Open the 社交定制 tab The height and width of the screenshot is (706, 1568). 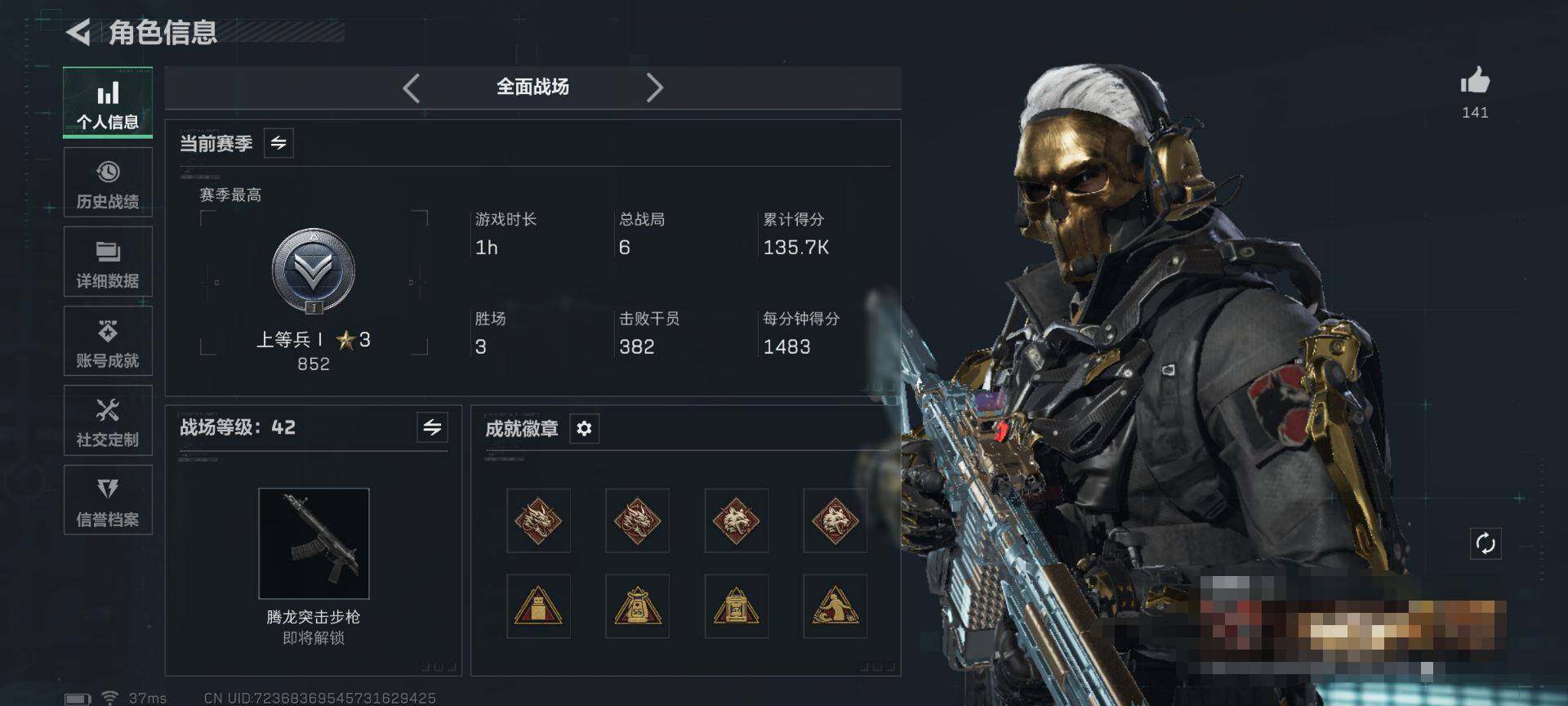click(108, 421)
